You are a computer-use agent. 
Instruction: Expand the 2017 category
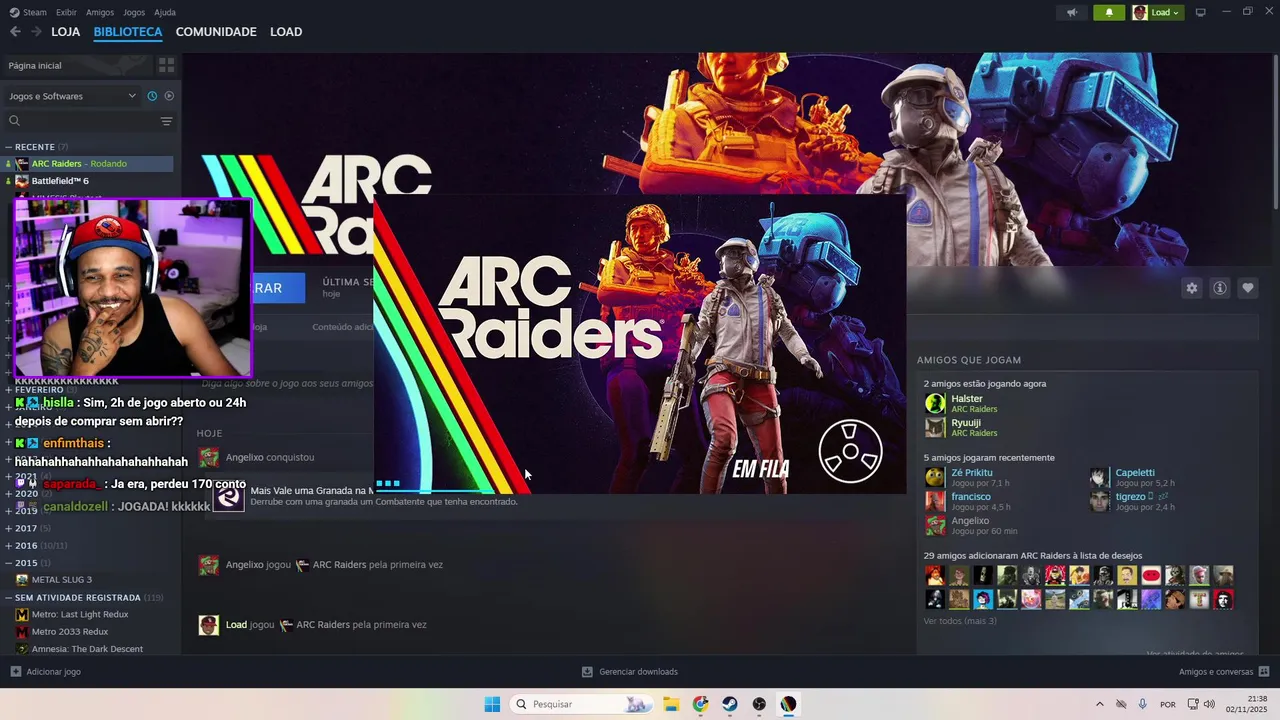pos(9,528)
